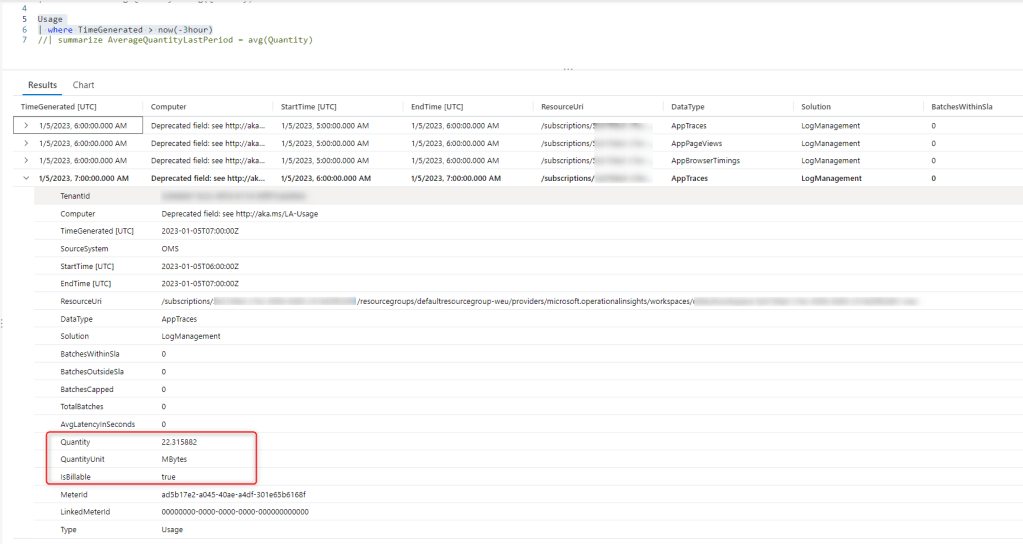The width and height of the screenshot is (1023, 544).
Task: Click the ResourceUri column header
Action: click(565, 106)
